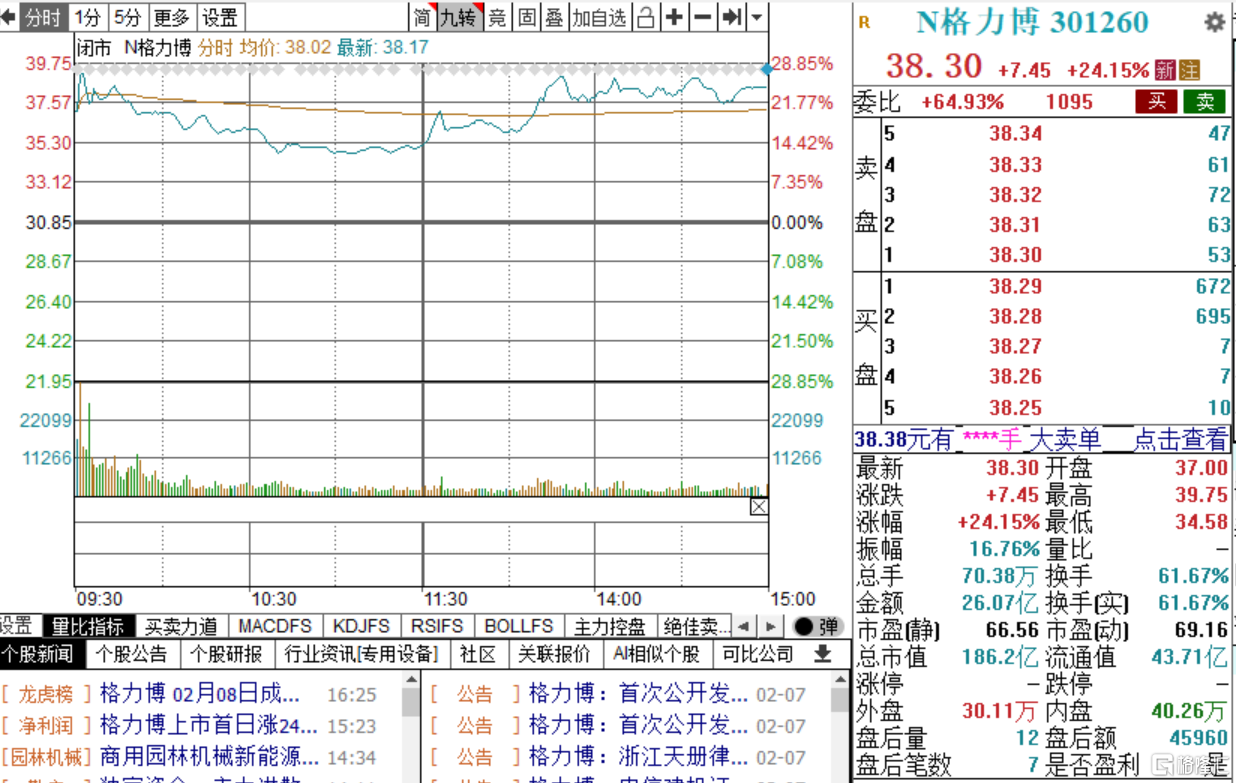Open 关联报价 tab

pos(553,654)
